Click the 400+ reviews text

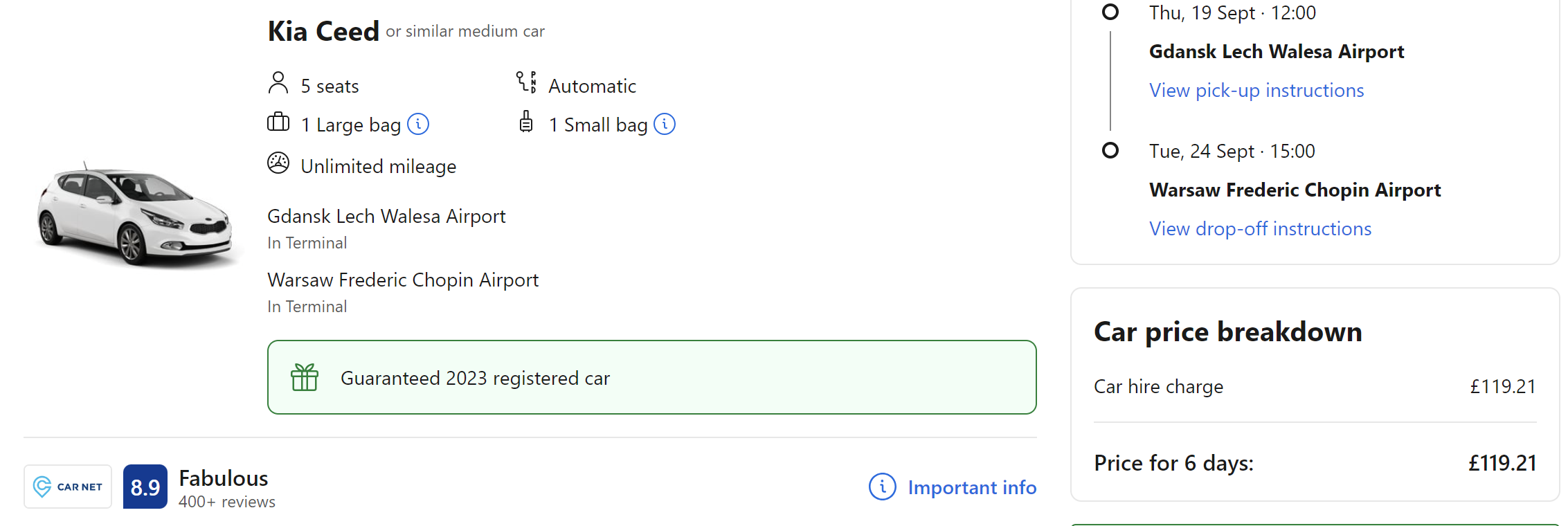pos(227,502)
